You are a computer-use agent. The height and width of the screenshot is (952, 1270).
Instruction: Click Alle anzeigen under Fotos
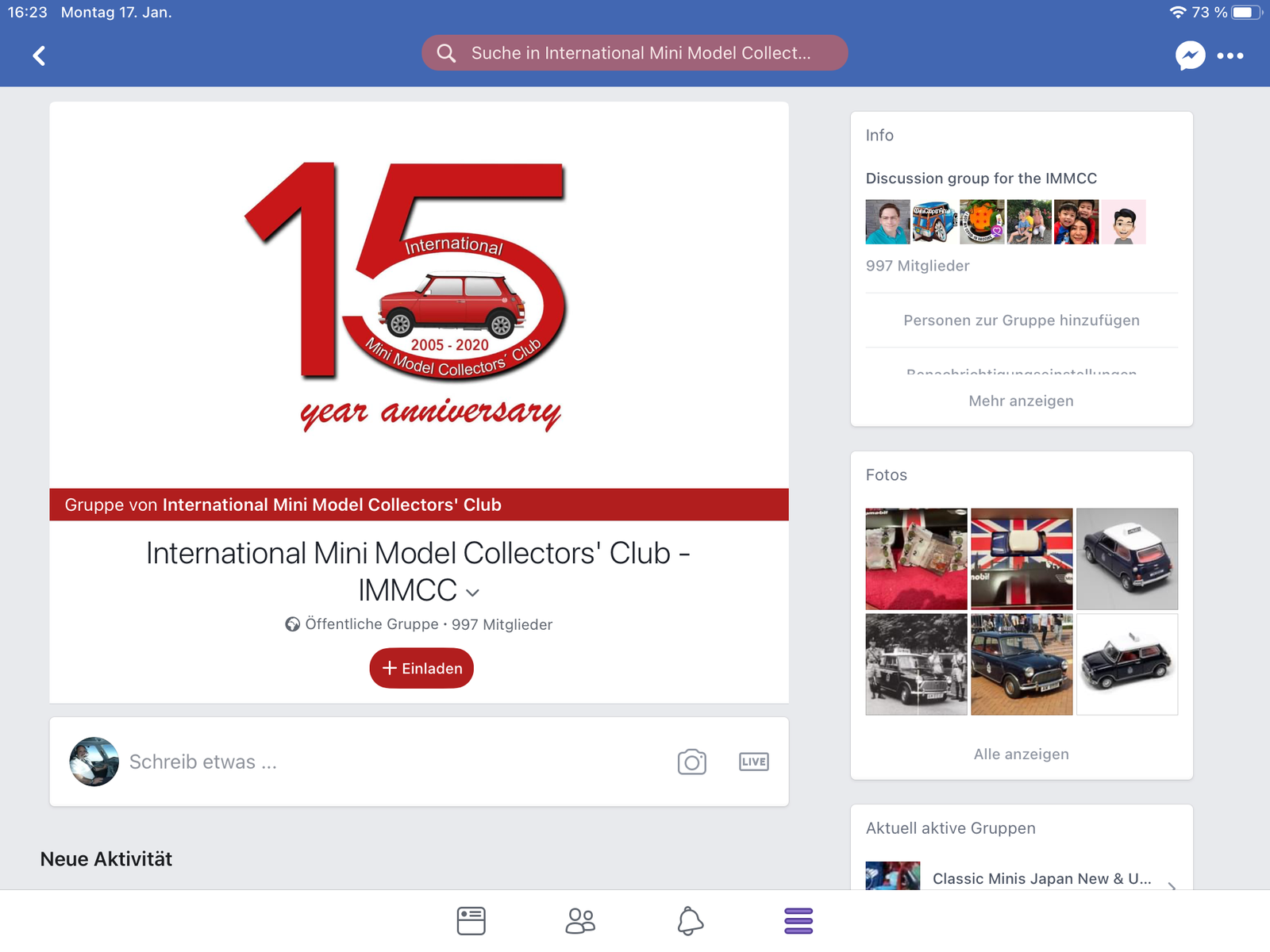click(1021, 754)
